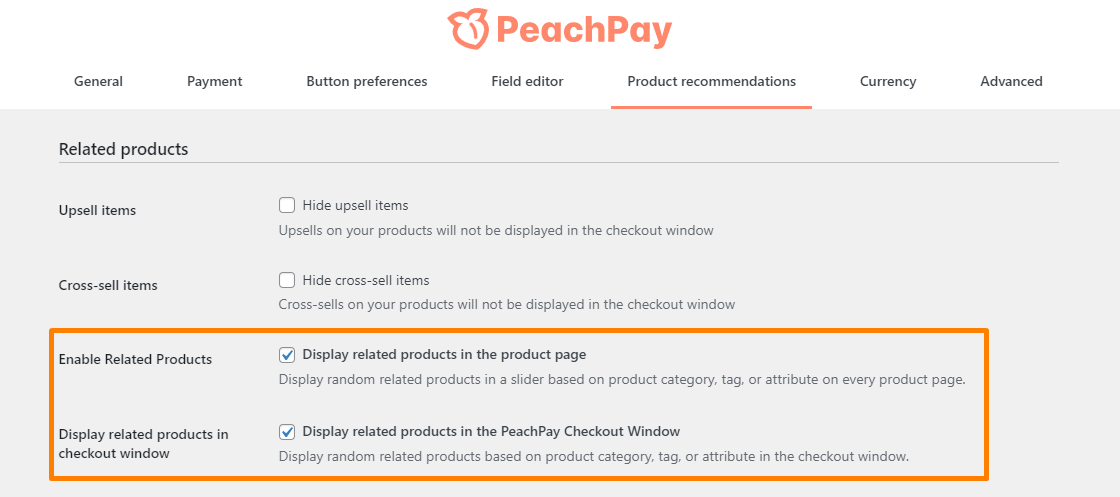Screen dimensions: 1120x497
Task: Click the PeachPay peach logo icon
Action: [x=469, y=29]
